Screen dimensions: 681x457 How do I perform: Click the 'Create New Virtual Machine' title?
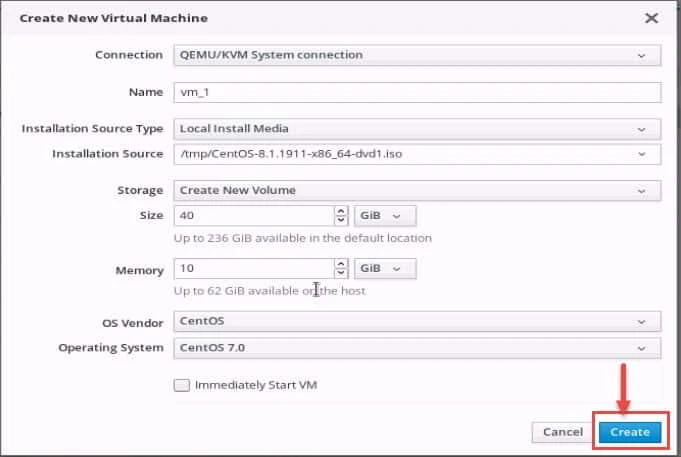[x=114, y=18]
